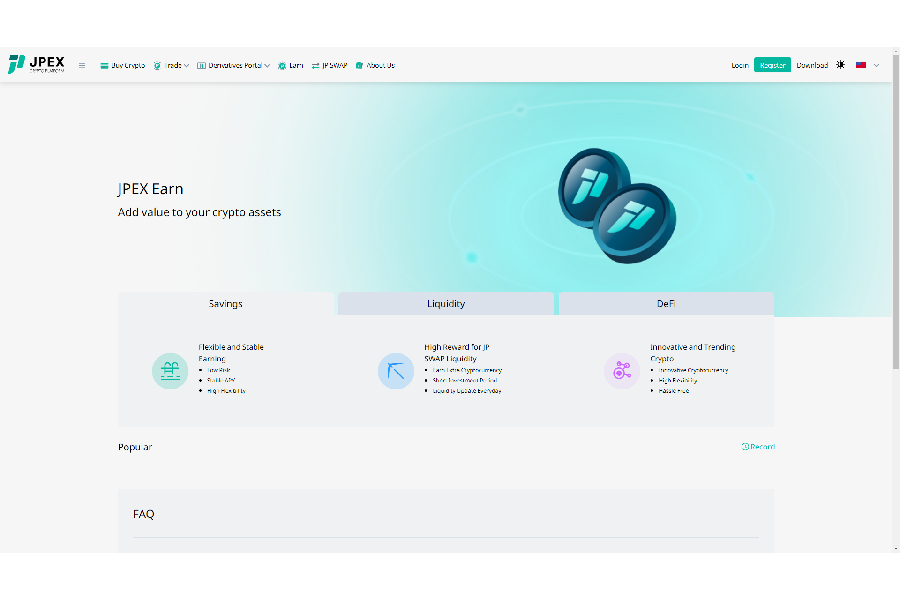
Task: Click the 'Flexible and Stable Earning' title
Action: [x=231, y=353]
